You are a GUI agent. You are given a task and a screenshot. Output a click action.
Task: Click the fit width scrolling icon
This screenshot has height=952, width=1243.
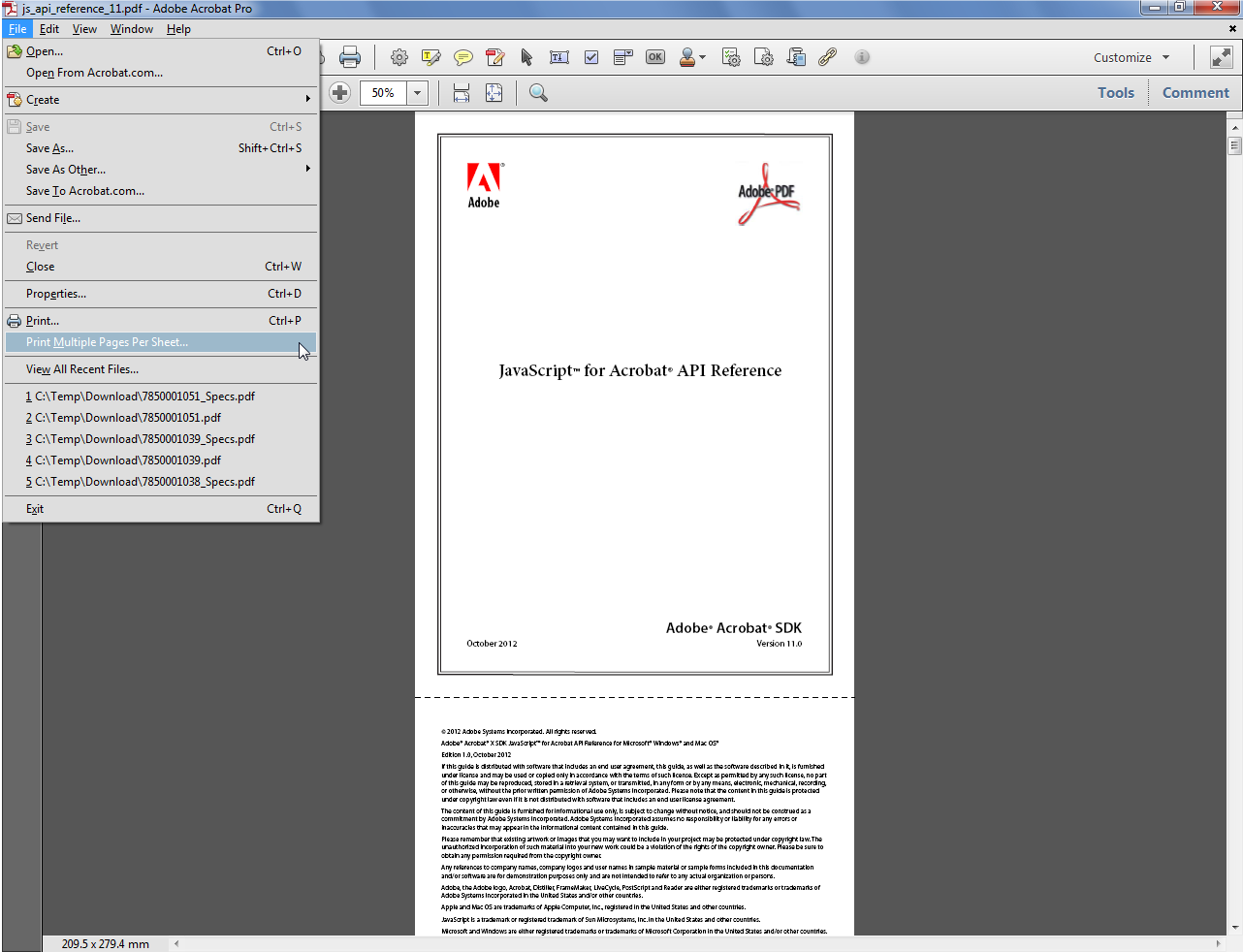click(462, 93)
